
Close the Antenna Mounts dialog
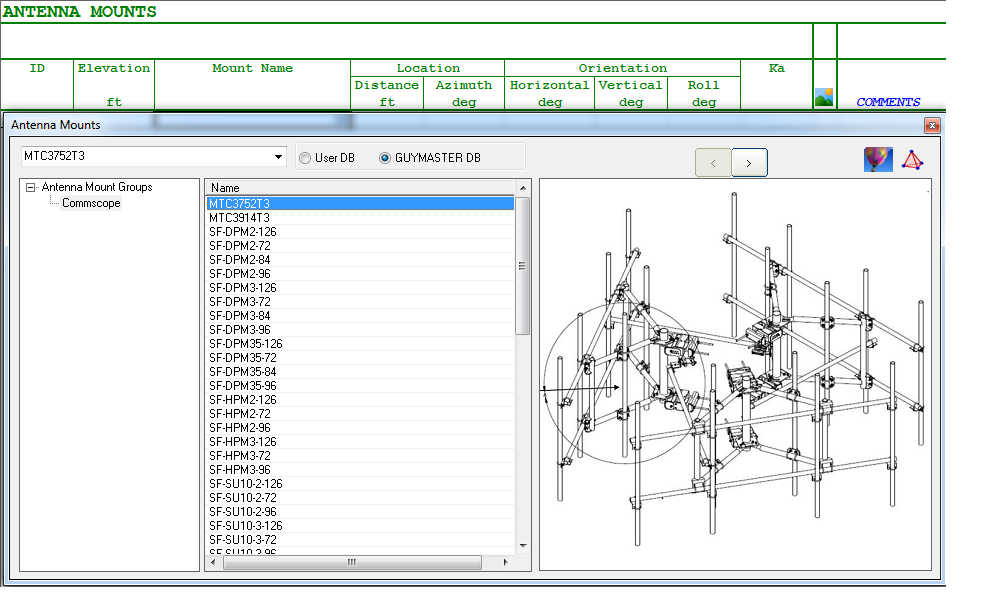point(932,125)
